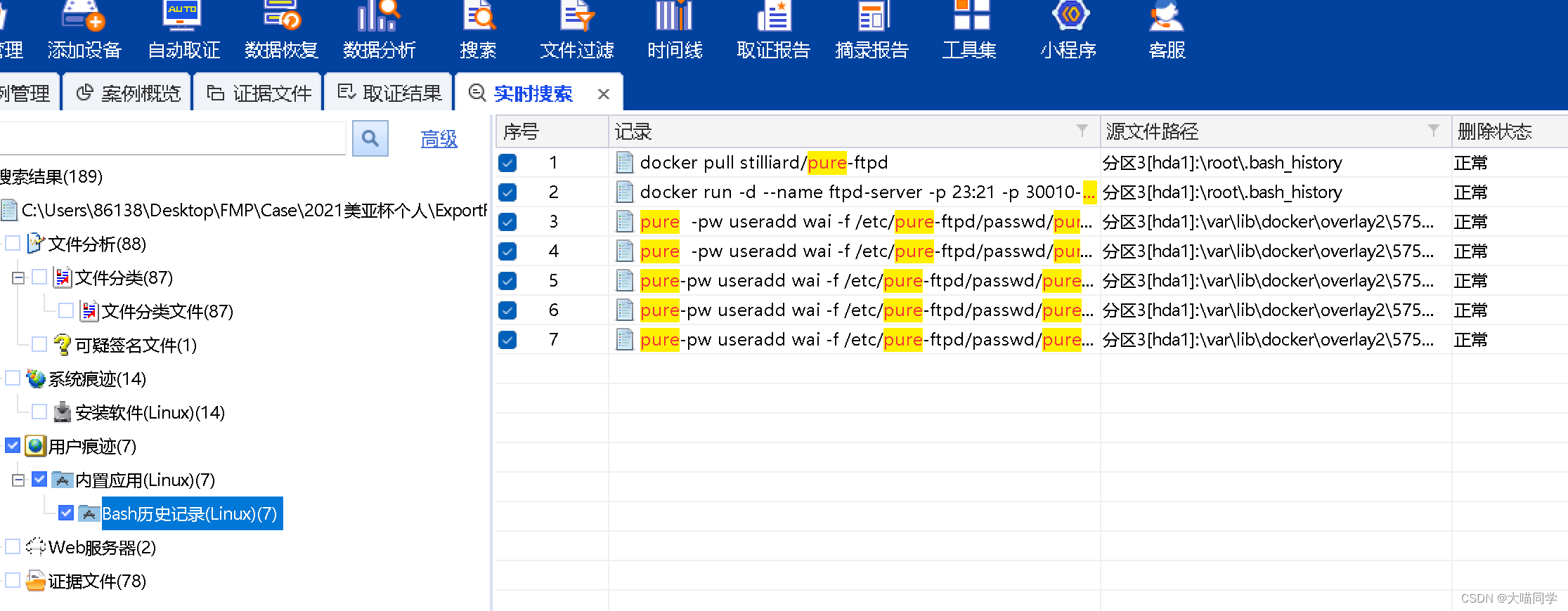This screenshot has height=611, width=1568.
Task: Check the 文件分析(88) tree checkbox
Action: 13,244
